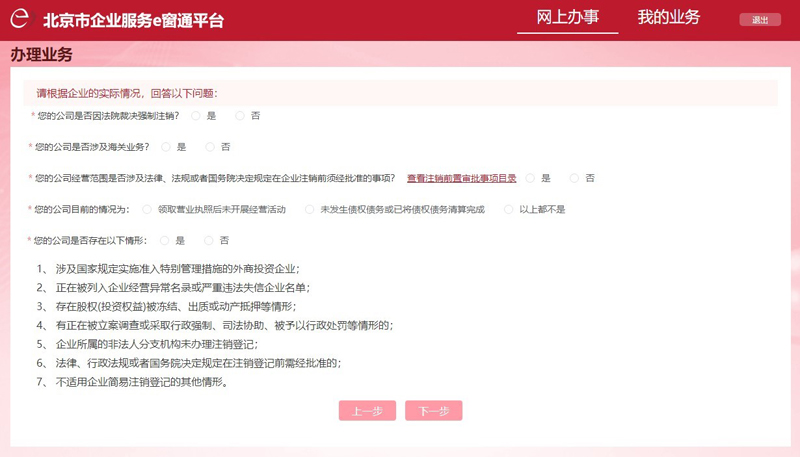Image resolution: width=800 pixels, height=457 pixels.
Task: Click the 办理业务 page heading
Action: click(x=42, y=54)
